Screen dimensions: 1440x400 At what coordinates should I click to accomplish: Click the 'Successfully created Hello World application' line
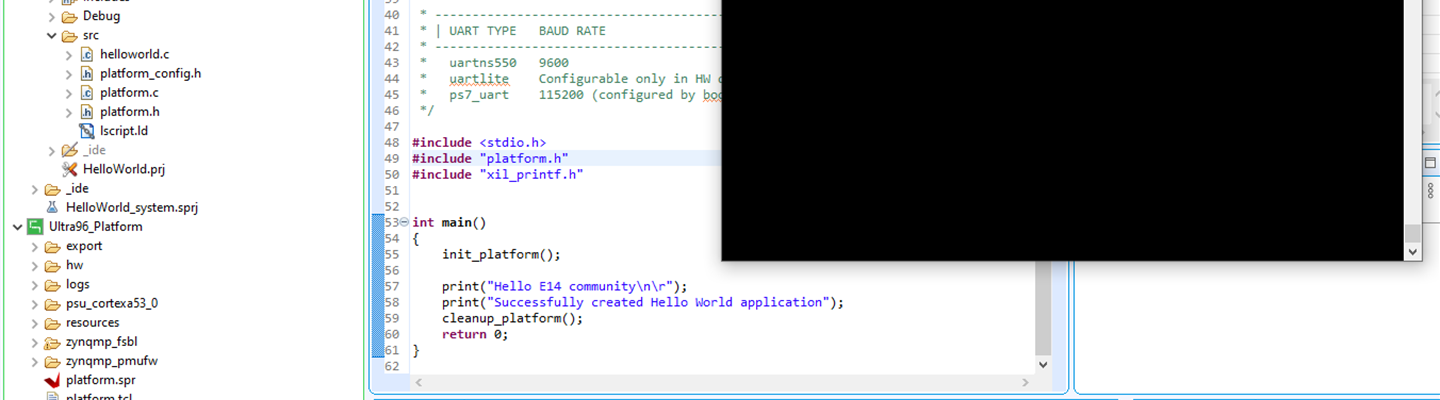coord(643,302)
